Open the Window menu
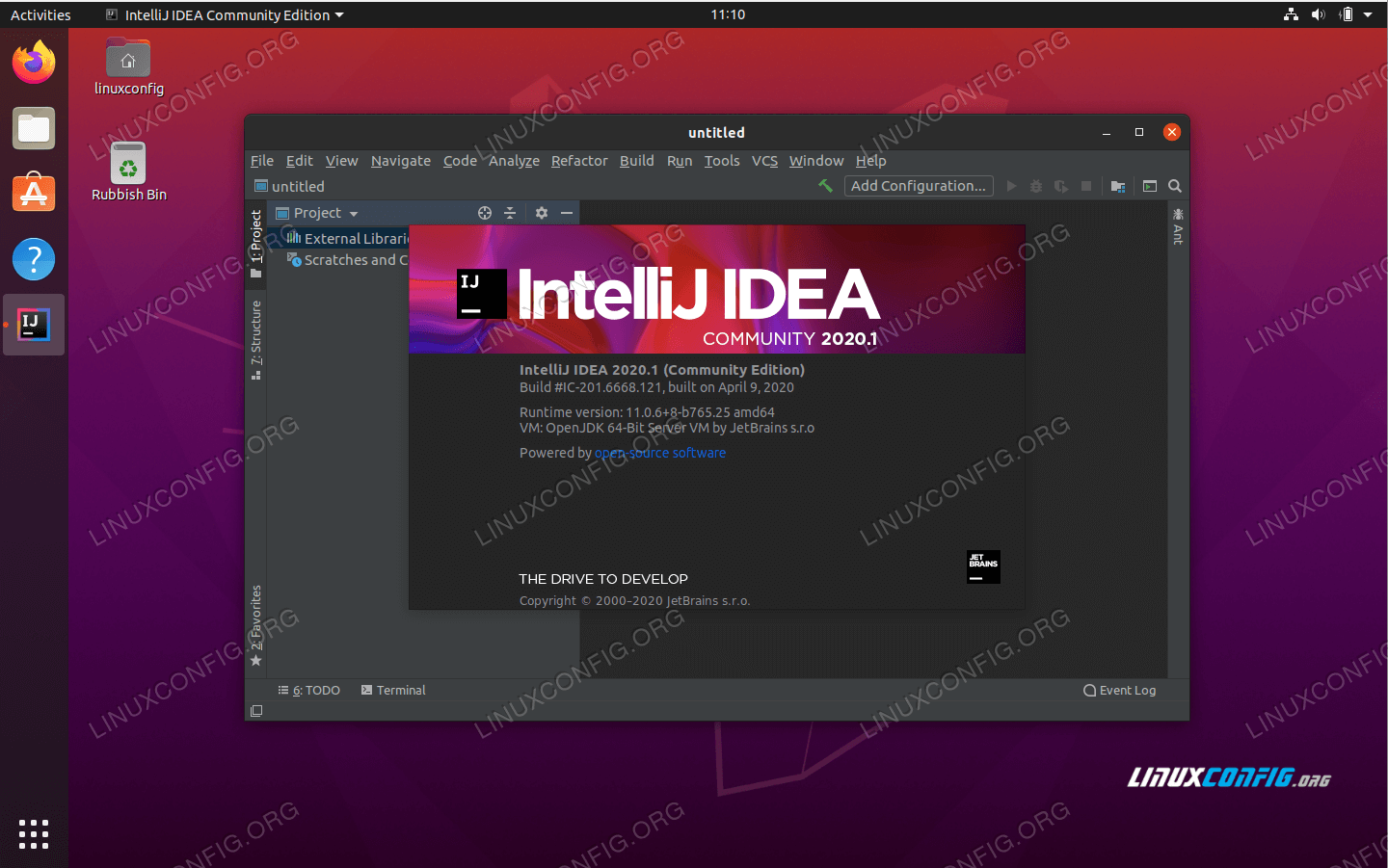 [x=816, y=161]
